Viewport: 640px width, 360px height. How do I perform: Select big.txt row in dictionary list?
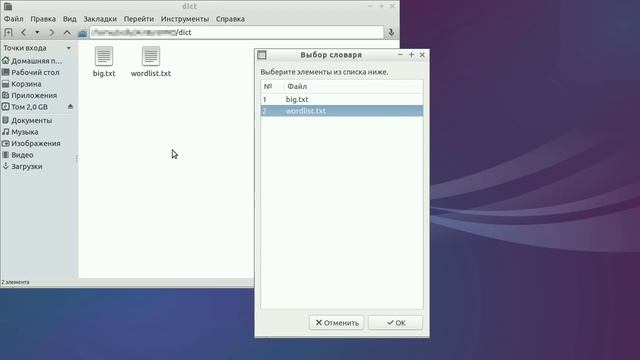(342, 99)
